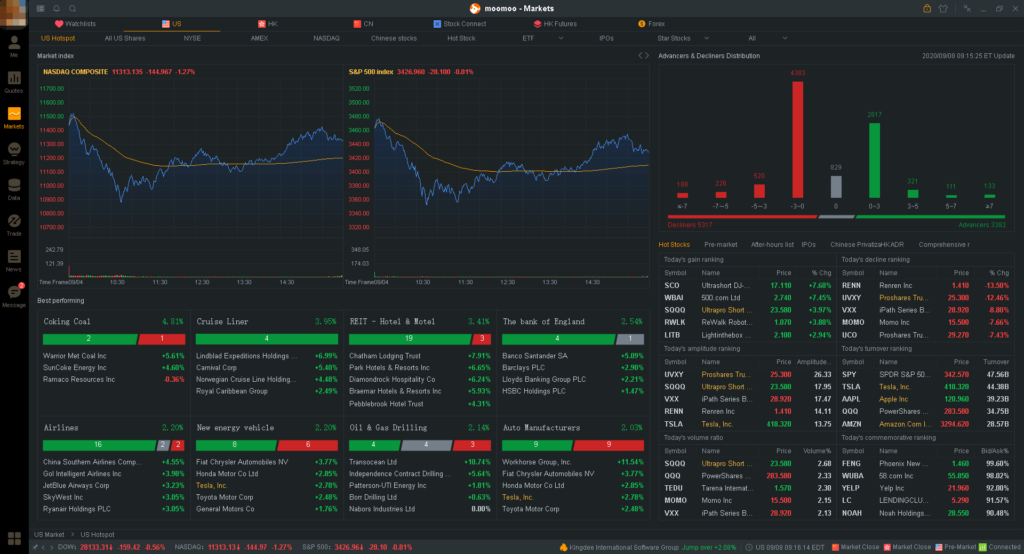Switch to Pre-market stock list tab
1024x554 pixels.
pos(720,244)
